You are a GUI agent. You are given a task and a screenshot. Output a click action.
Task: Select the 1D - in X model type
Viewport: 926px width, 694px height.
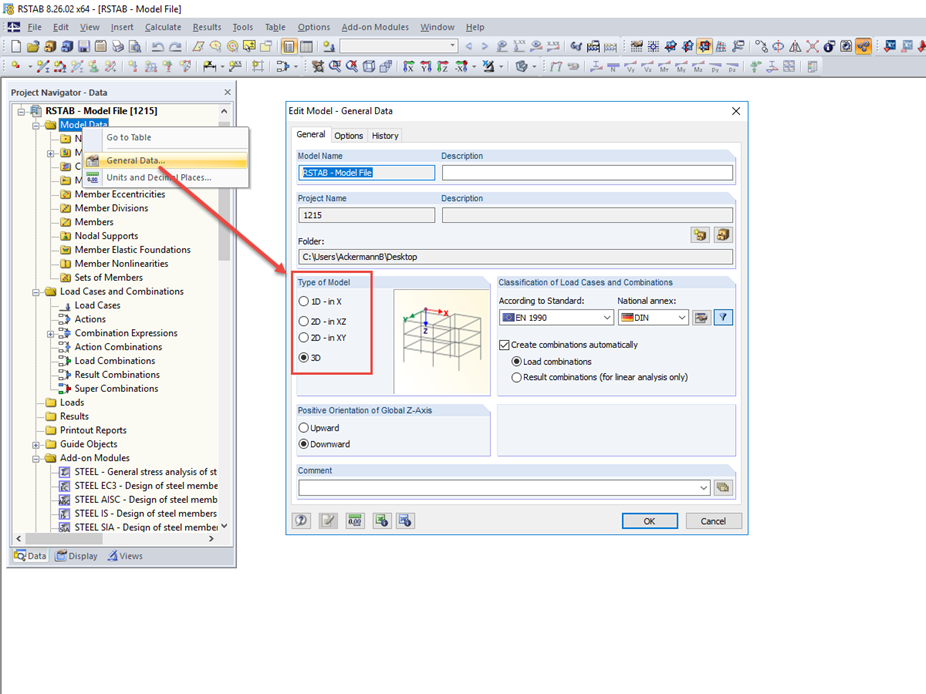(303, 303)
